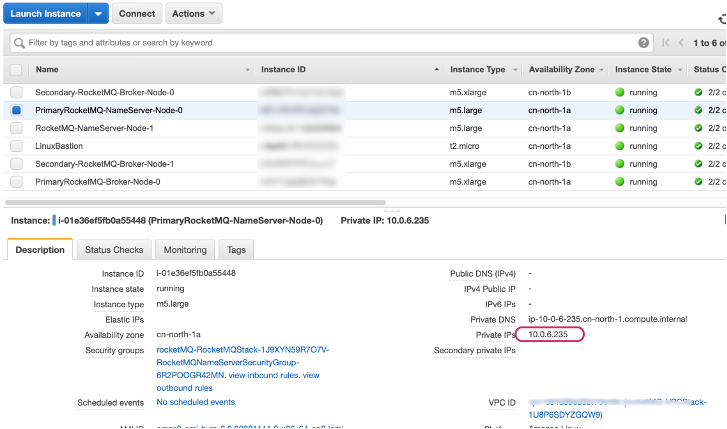
Task: Click the horizontal table scrollbar
Action: point(195,202)
